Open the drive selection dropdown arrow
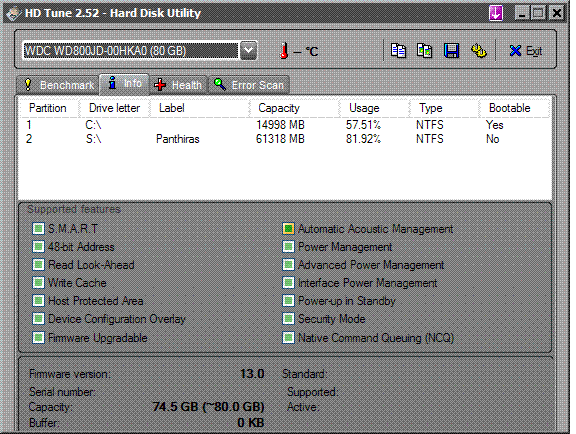The width and height of the screenshot is (576, 434). pos(249,50)
